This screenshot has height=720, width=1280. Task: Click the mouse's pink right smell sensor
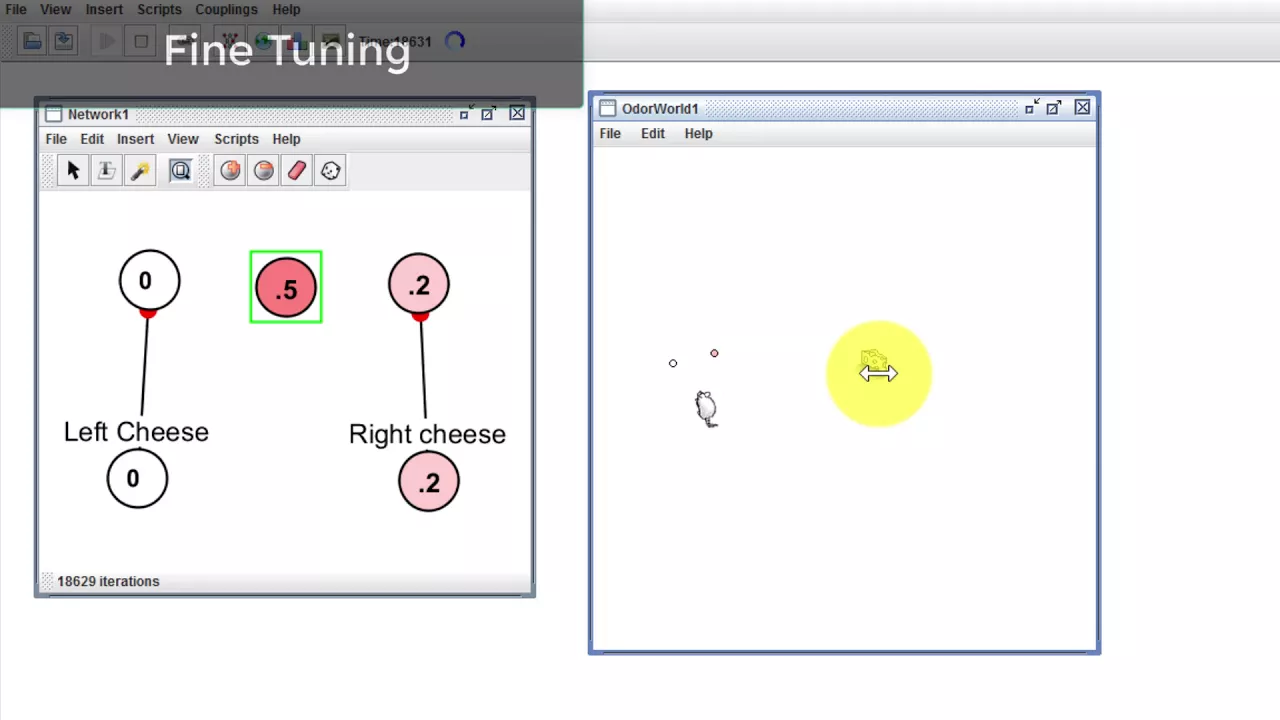click(x=714, y=353)
